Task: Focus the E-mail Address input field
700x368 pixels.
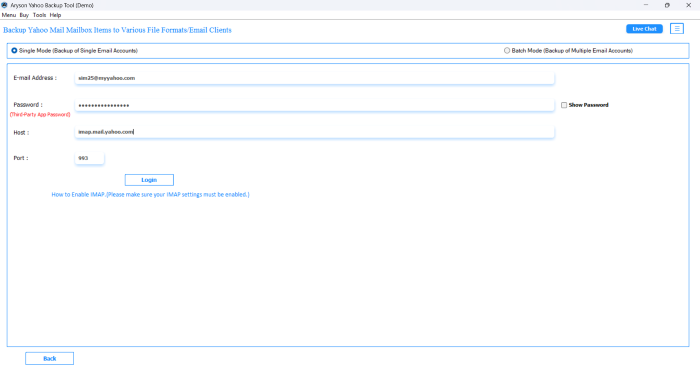Action: (x=314, y=78)
